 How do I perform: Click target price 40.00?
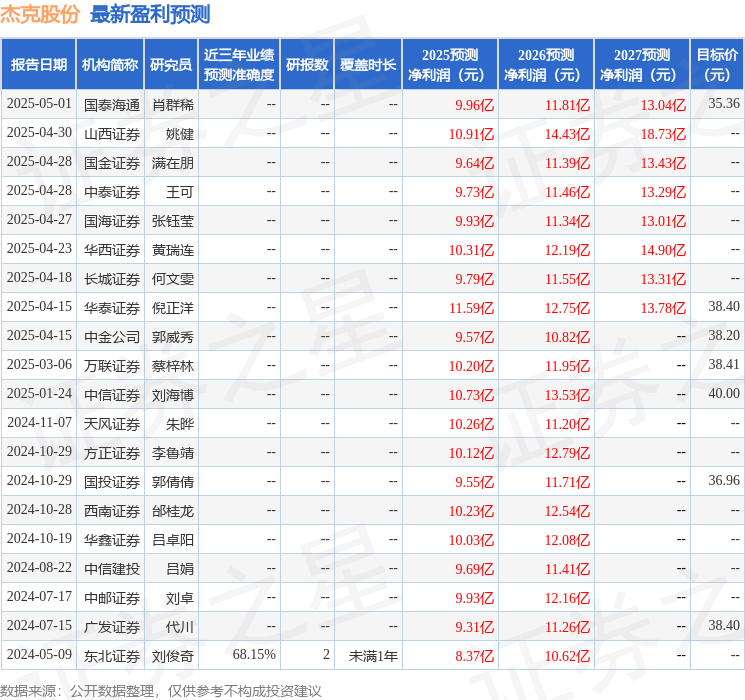pos(724,393)
